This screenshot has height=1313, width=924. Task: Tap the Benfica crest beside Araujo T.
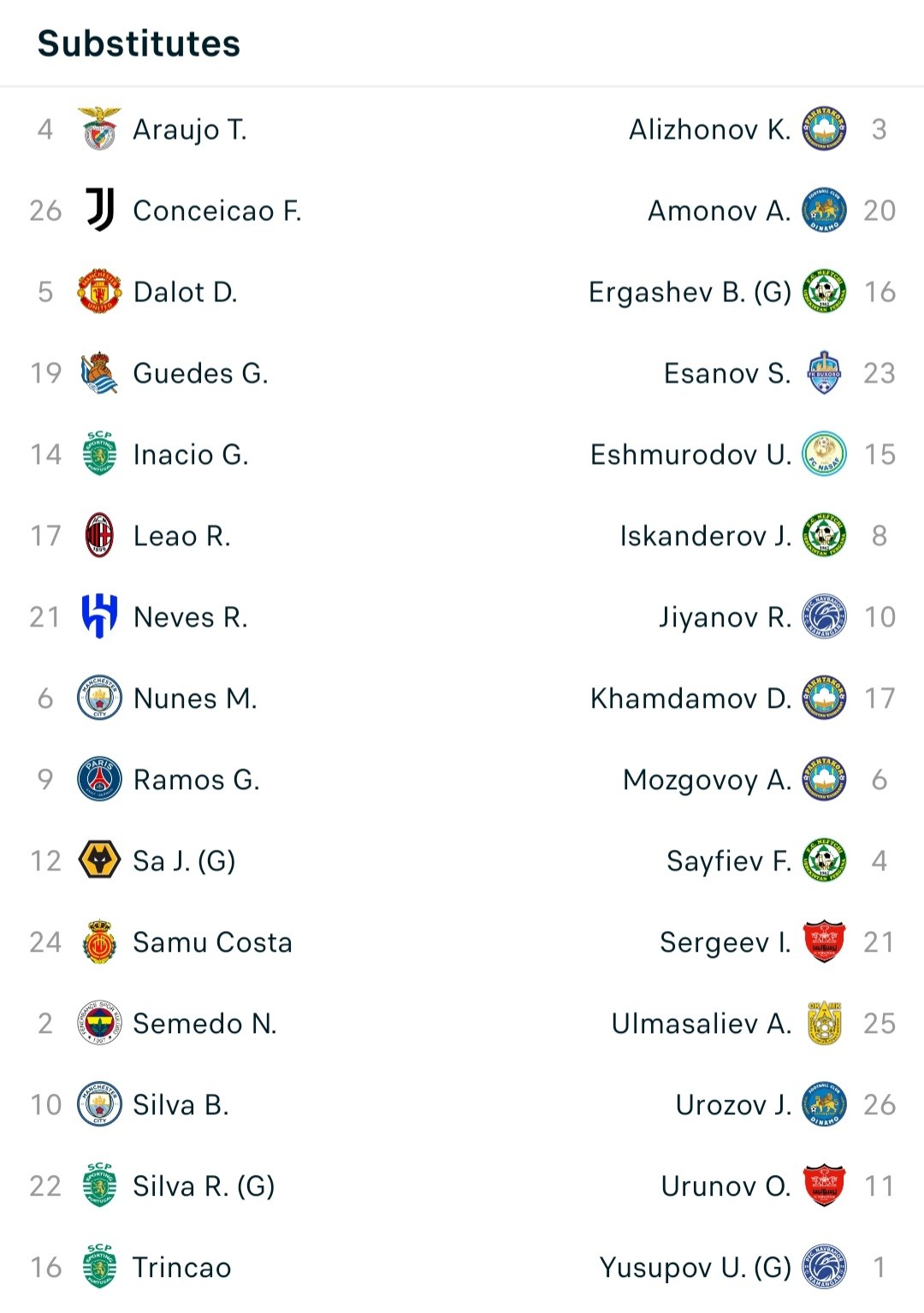[x=99, y=128]
